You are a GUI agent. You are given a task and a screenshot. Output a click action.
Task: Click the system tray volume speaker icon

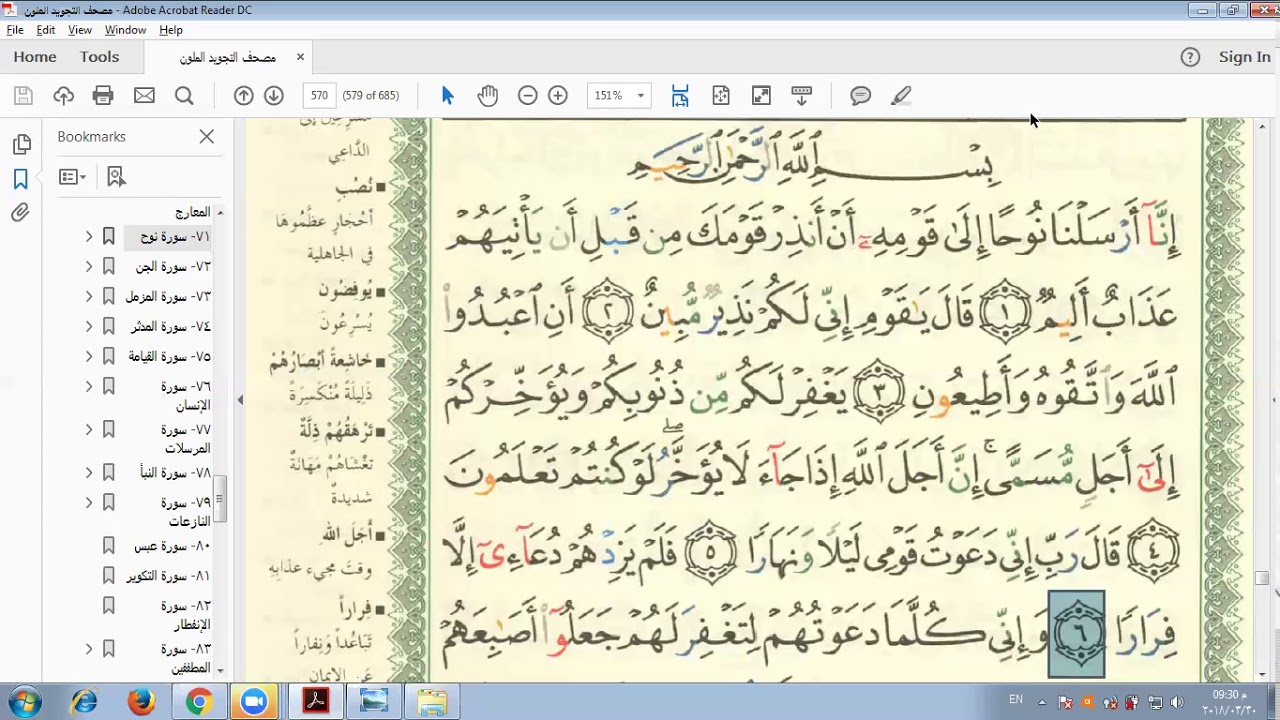click(x=1176, y=702)
